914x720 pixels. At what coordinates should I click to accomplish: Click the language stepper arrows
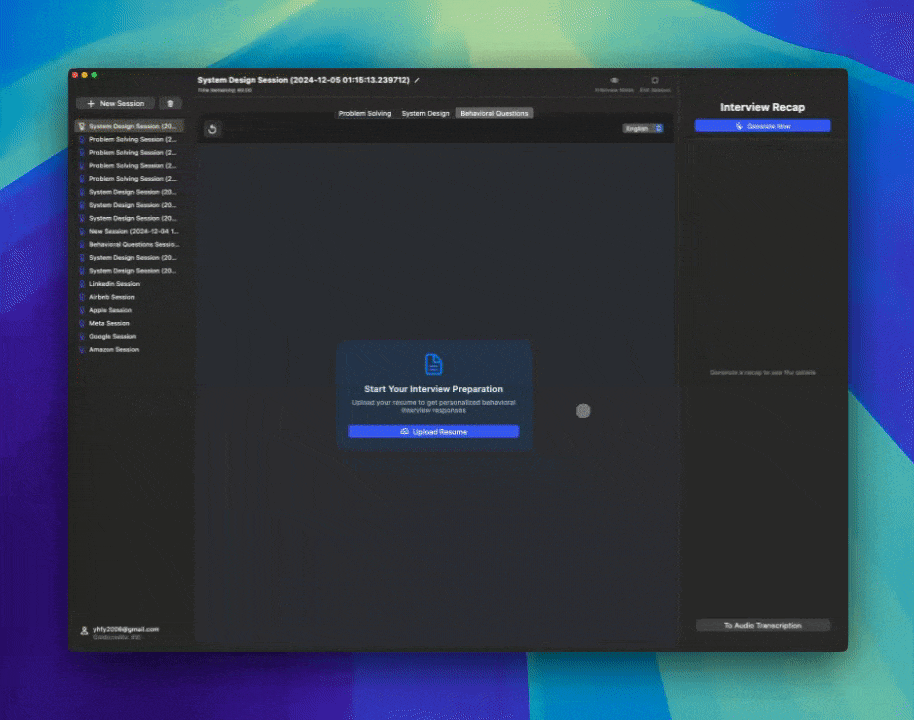(657, 129)
